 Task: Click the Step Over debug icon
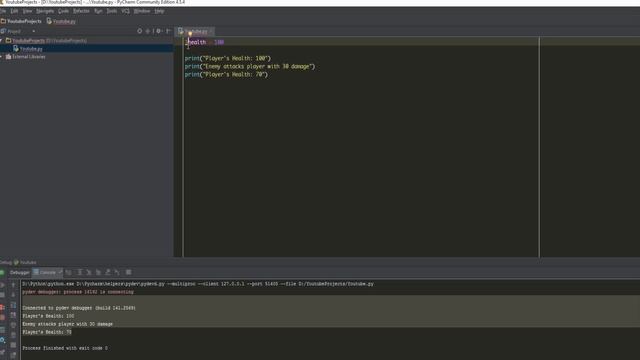[x=80, y=272]
